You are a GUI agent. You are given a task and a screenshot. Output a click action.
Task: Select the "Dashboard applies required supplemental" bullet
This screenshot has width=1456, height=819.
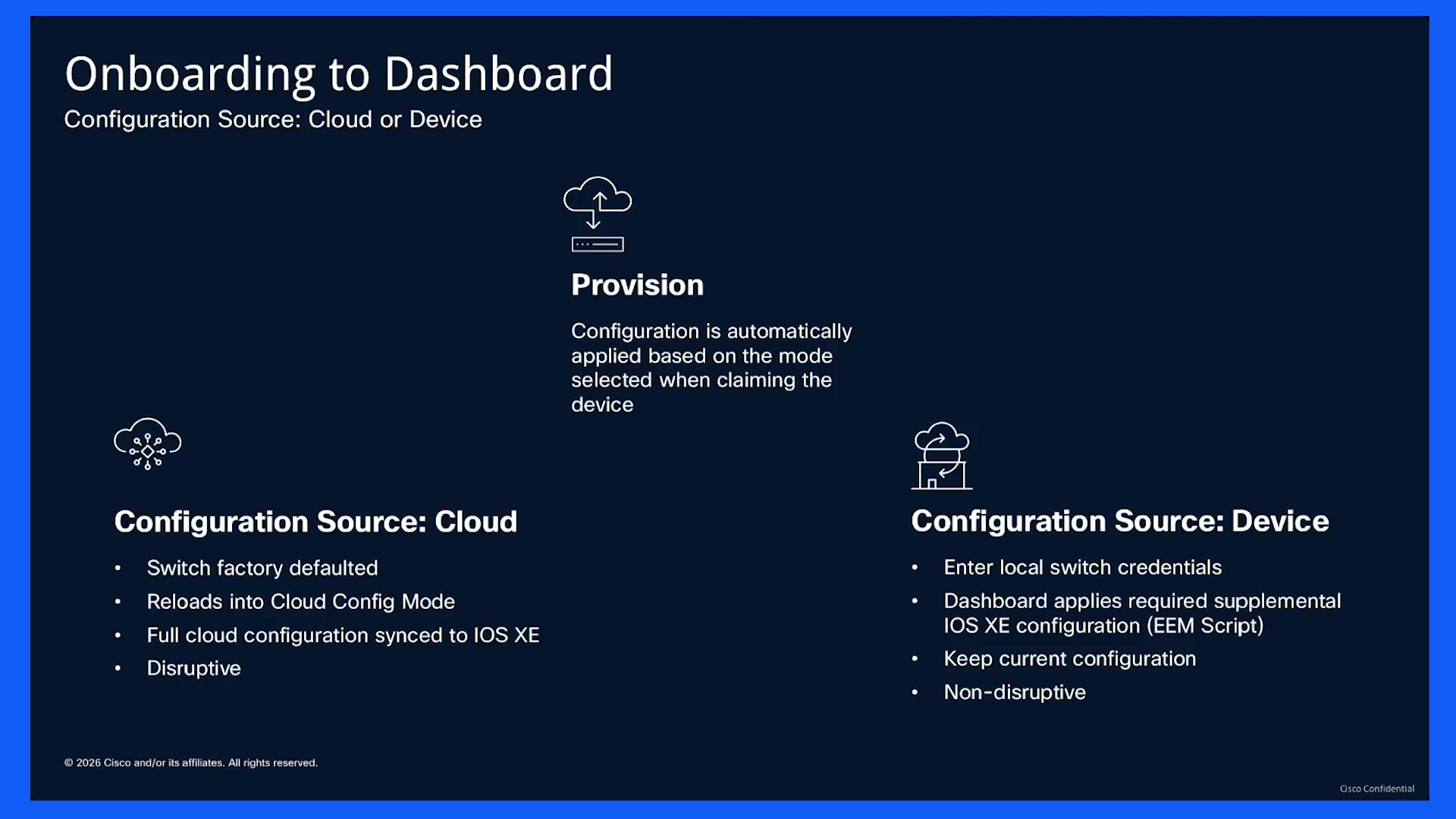coord(1142,613)
